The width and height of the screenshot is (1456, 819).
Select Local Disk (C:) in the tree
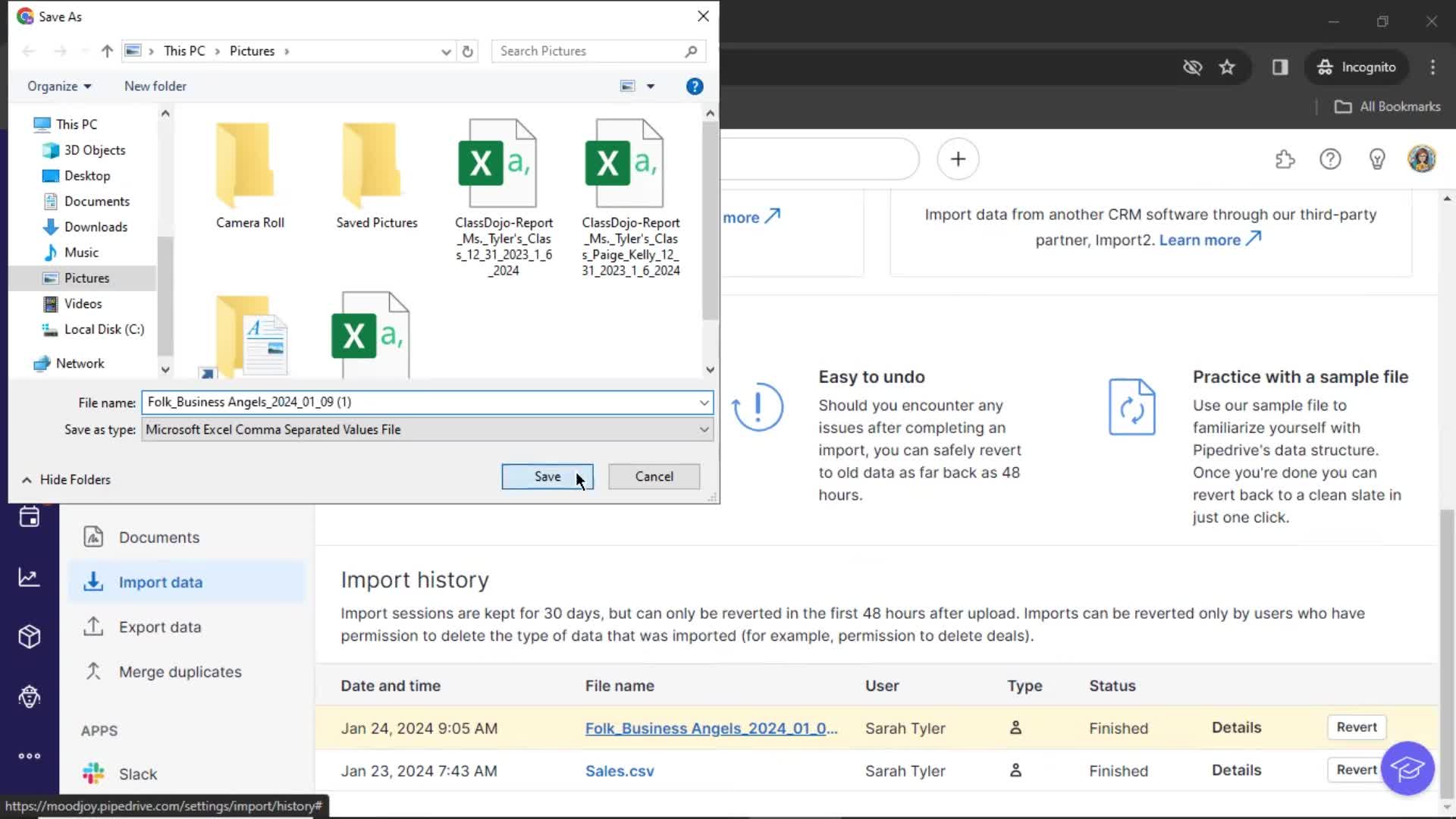(x=104, y=329)
